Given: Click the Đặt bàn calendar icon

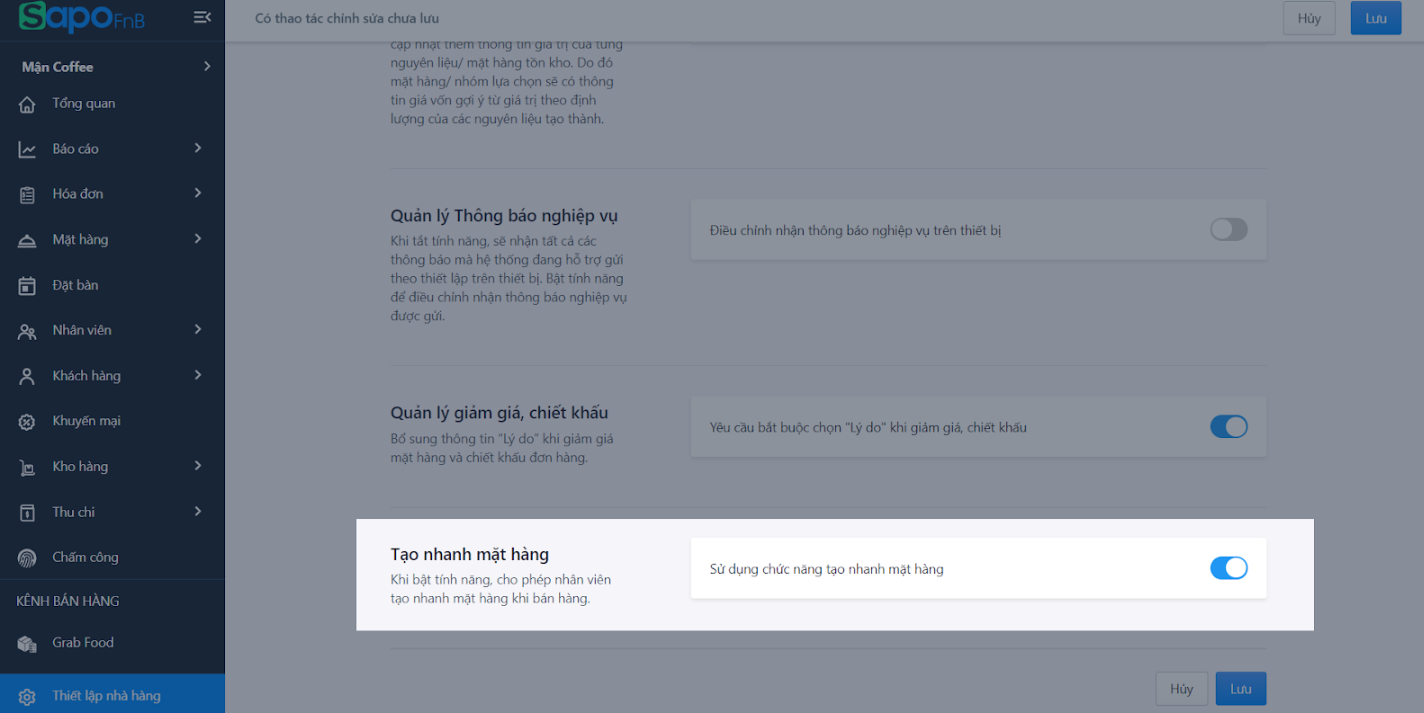Looking at the screenshot, I should [x=27, y=286].
